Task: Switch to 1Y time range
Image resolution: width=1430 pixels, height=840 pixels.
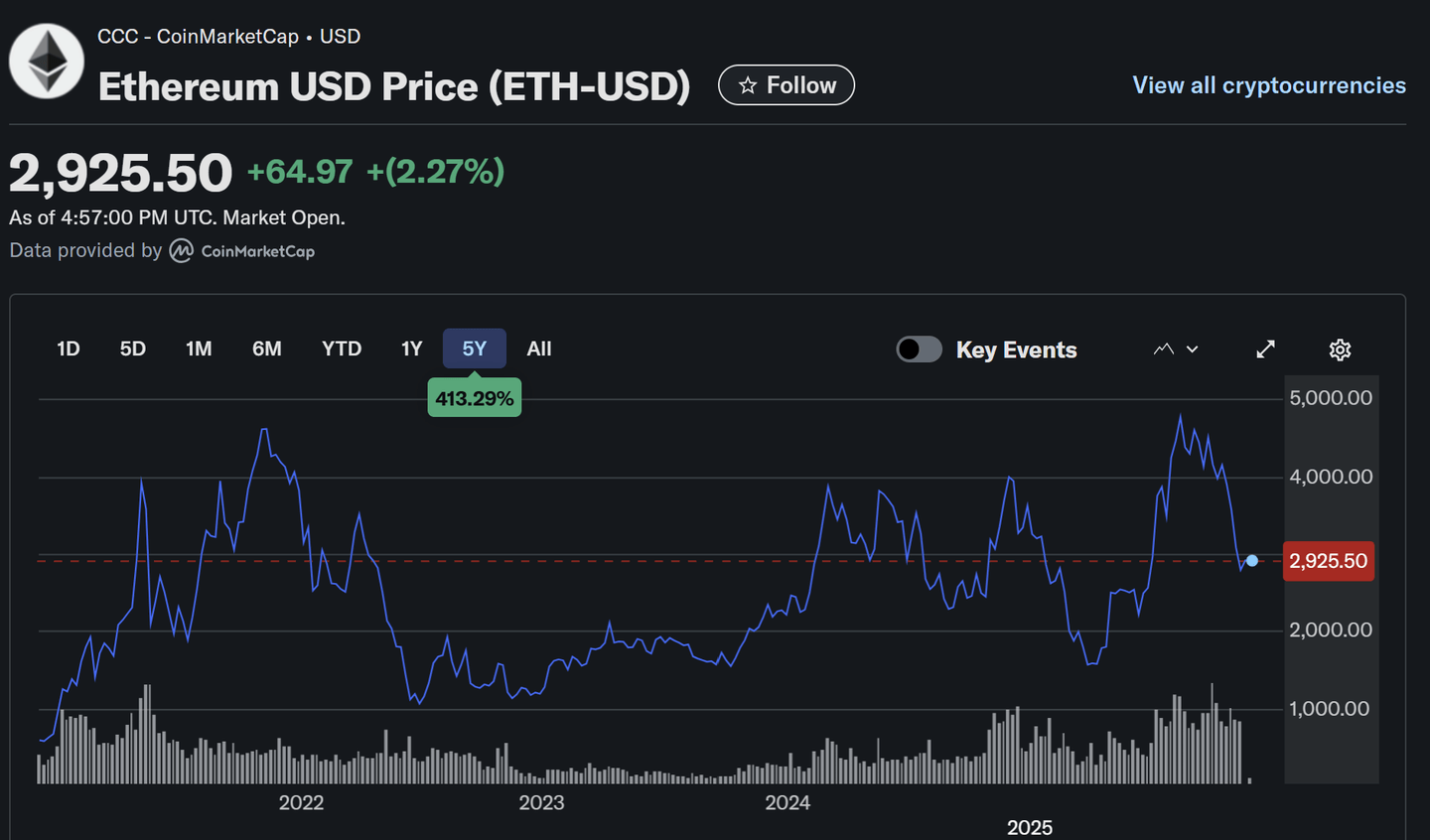Action: [412, 349]
